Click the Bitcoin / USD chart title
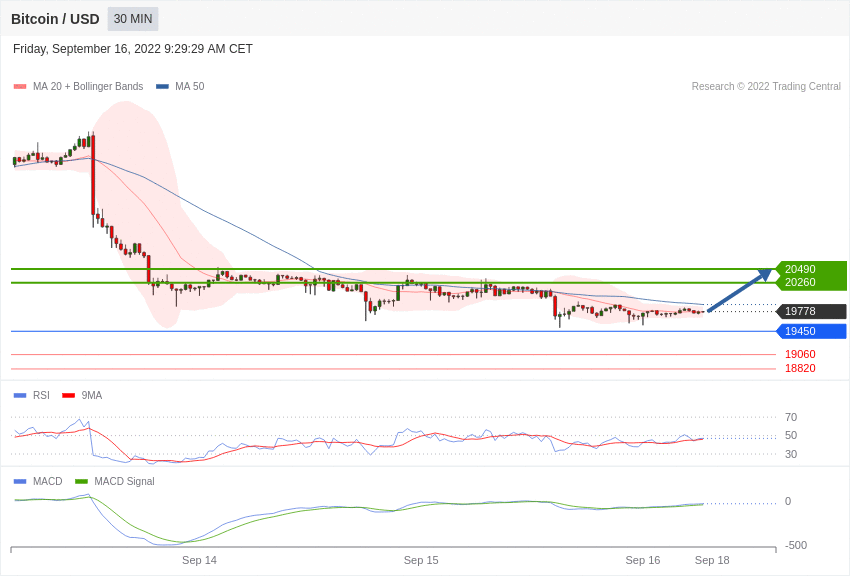Image resolution: width=850 pixels, height=576 pixels. (x=55, y=19)
